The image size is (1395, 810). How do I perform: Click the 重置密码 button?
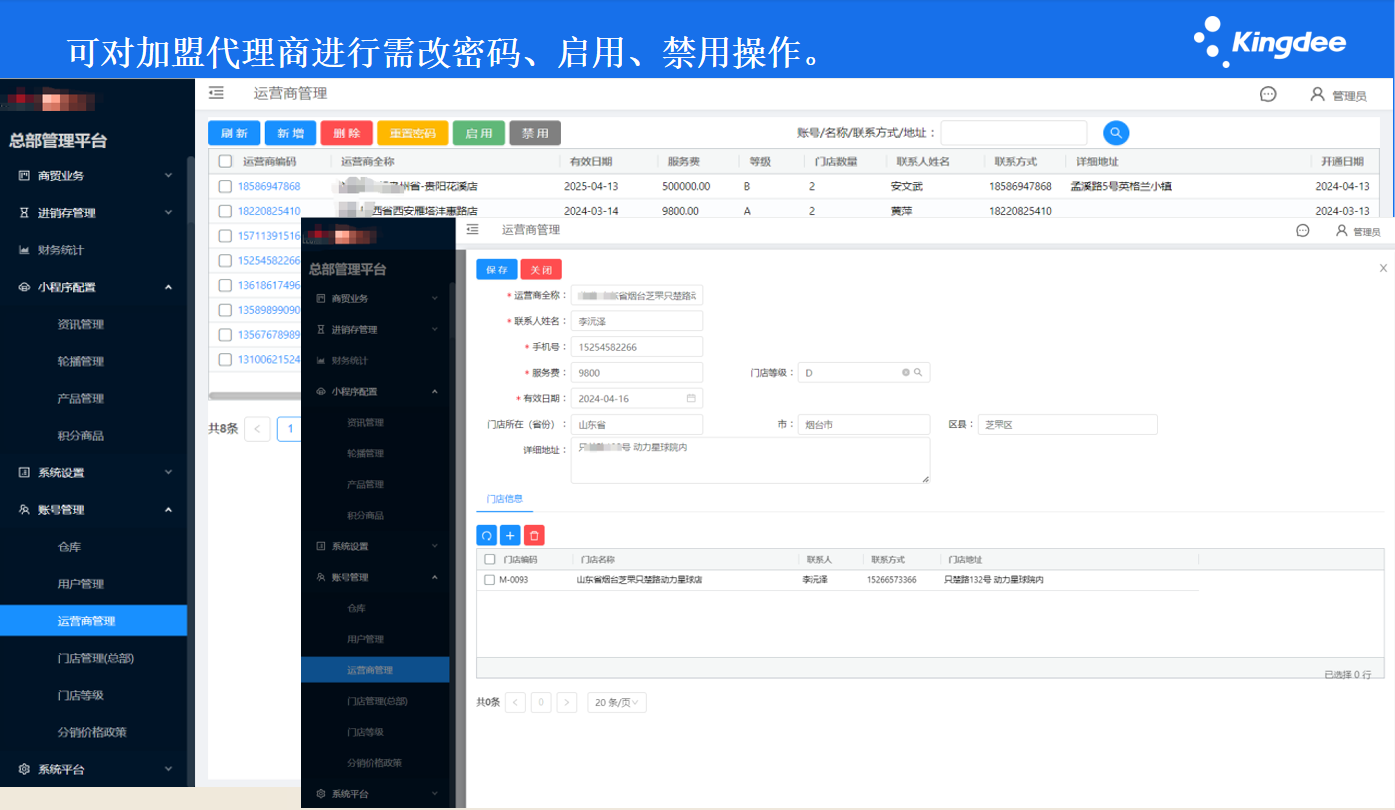412,133
